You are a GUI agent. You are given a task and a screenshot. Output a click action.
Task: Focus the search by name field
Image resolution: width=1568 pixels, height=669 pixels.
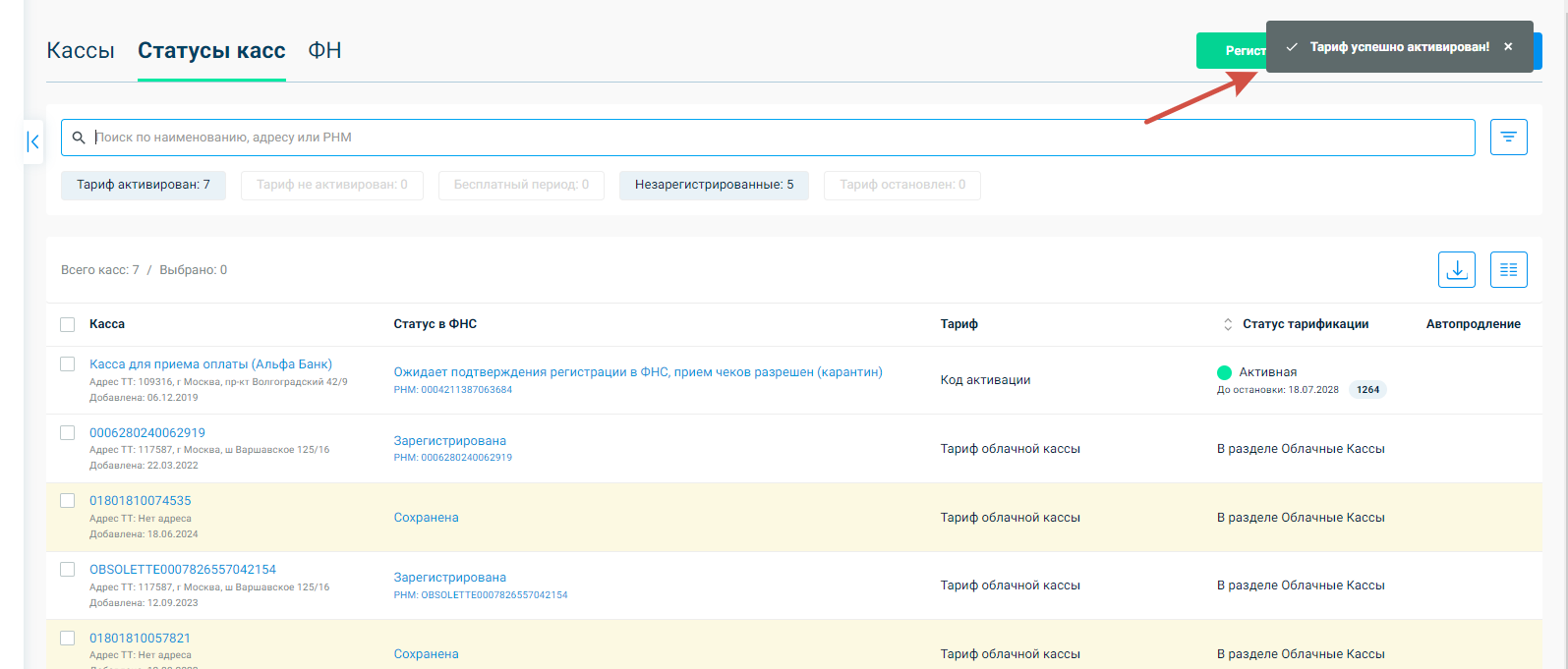(768, 138)
